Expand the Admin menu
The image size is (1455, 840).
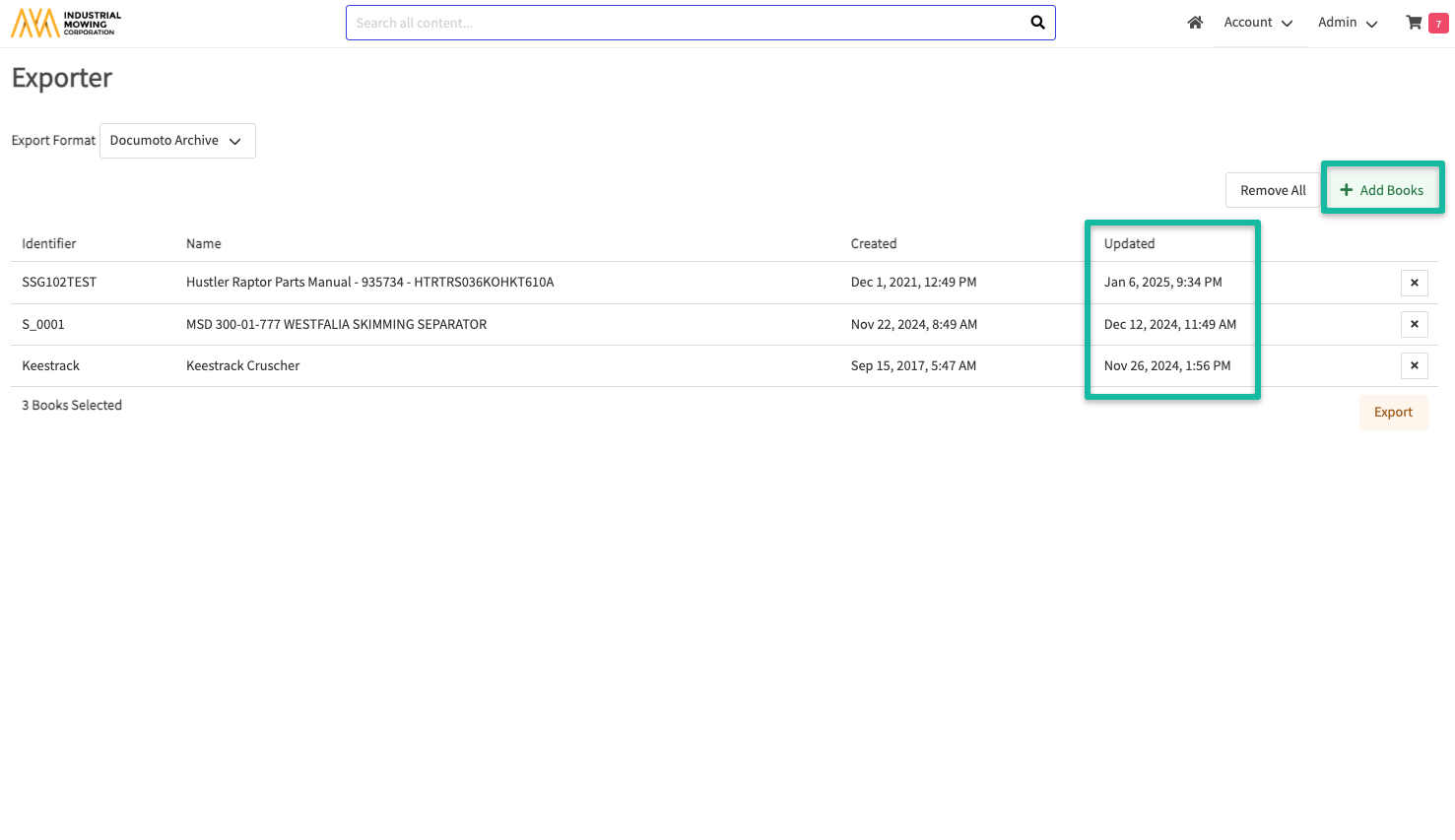[1347, 23]
